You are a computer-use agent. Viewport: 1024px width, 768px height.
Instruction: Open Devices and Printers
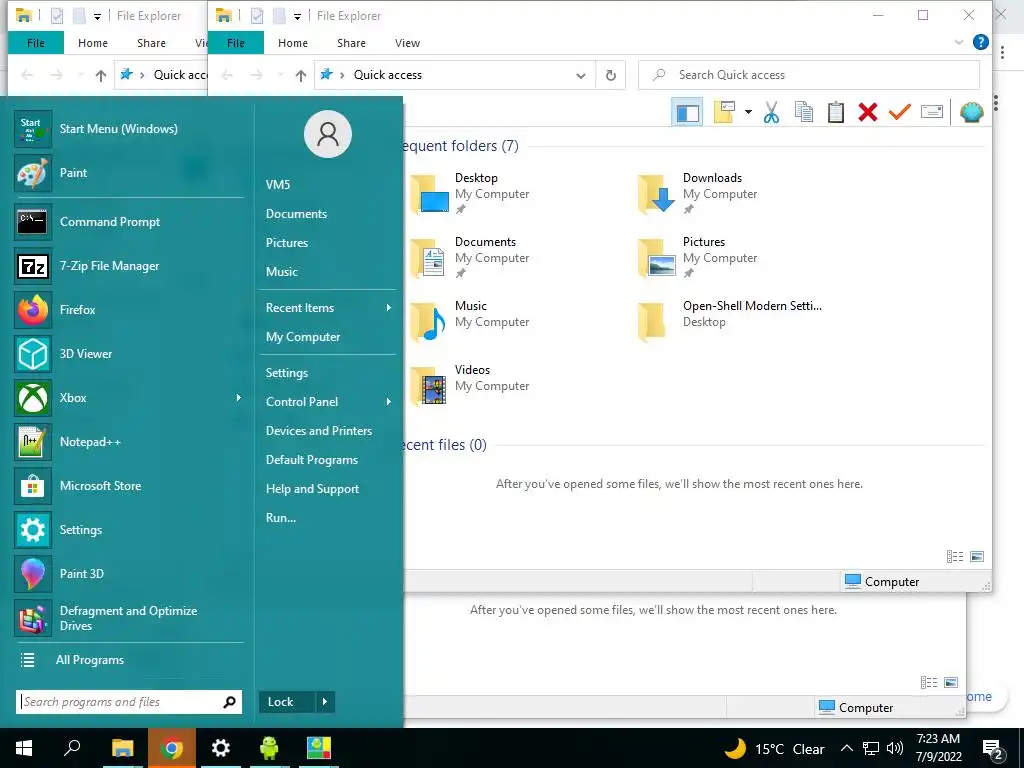coord(319,431)
